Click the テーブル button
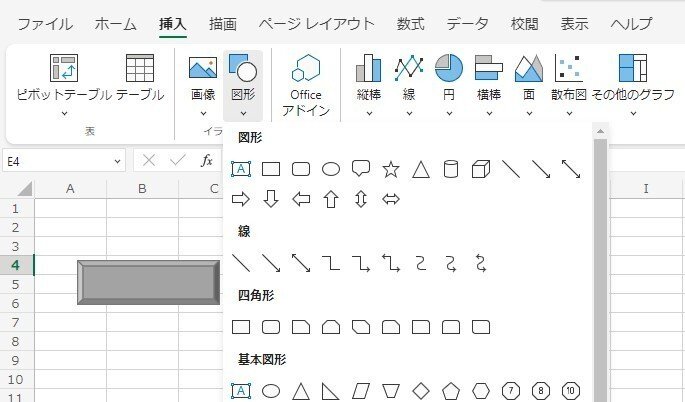685x402 pixels. click(x=140, y=77)
